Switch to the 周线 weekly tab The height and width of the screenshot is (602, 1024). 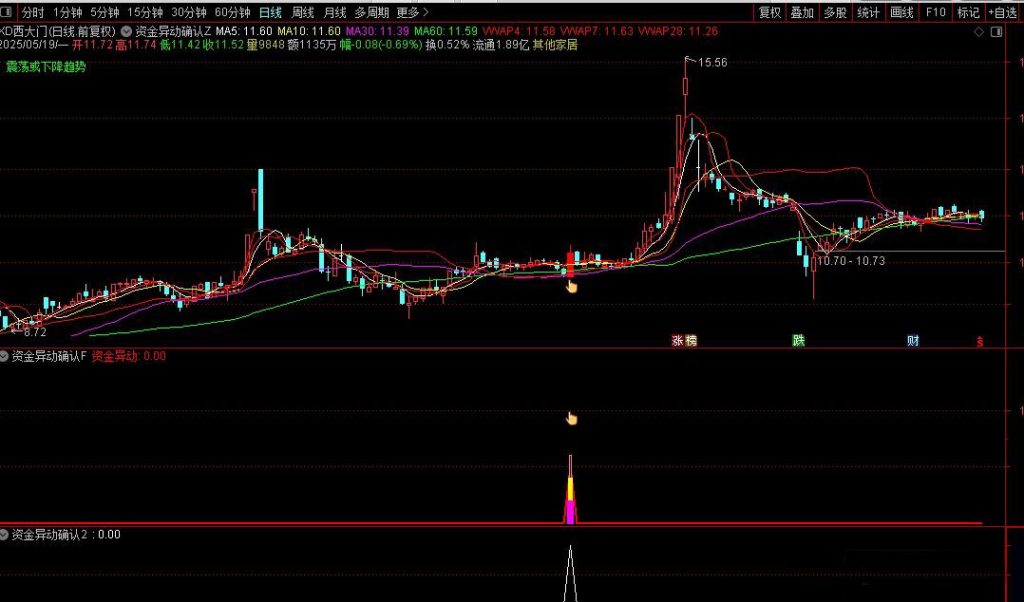tap(302, 13)
